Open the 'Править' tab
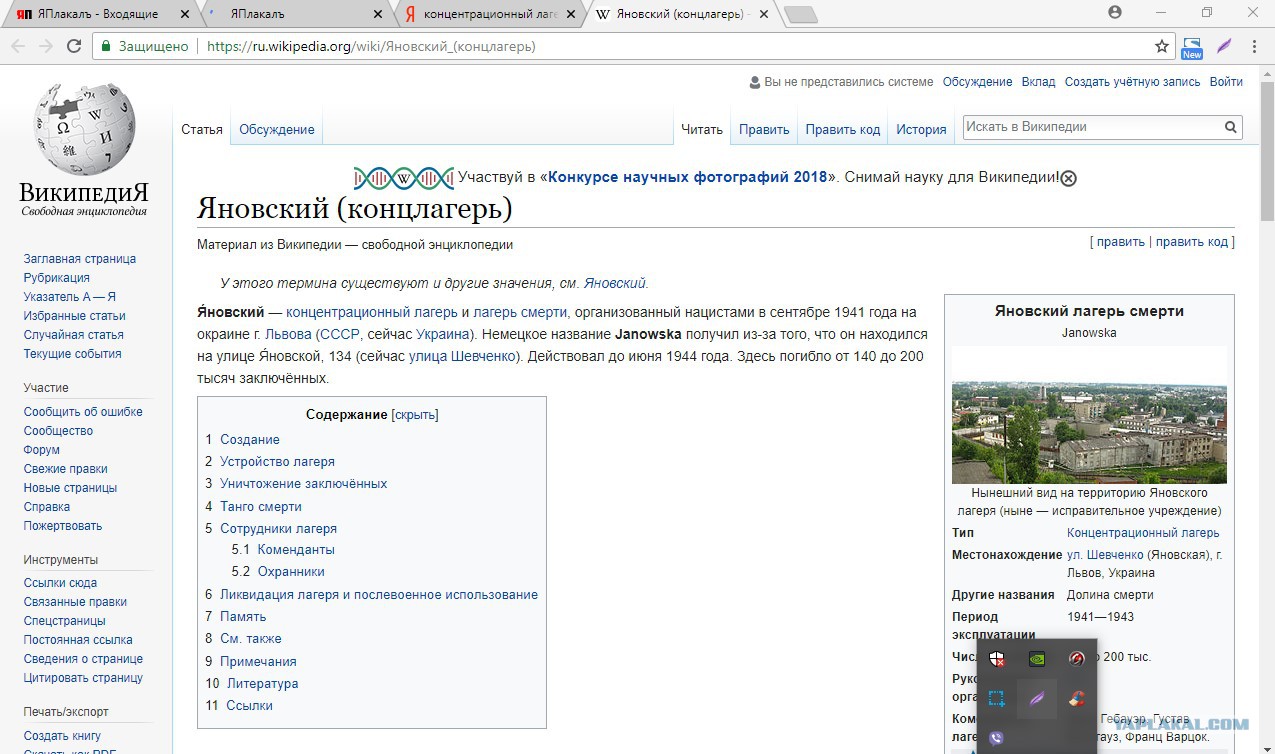Viewport: 1275px width, 754px height. 764,129
